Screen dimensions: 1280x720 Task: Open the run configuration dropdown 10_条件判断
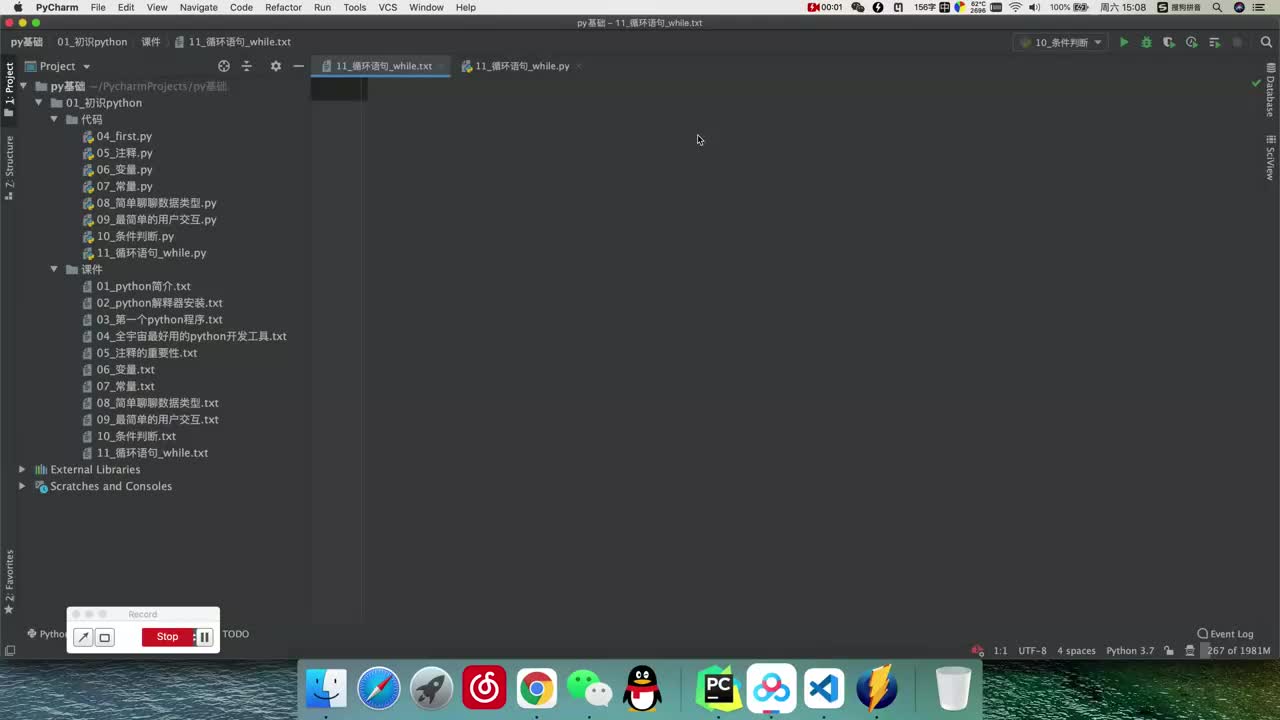(1060, 42)
